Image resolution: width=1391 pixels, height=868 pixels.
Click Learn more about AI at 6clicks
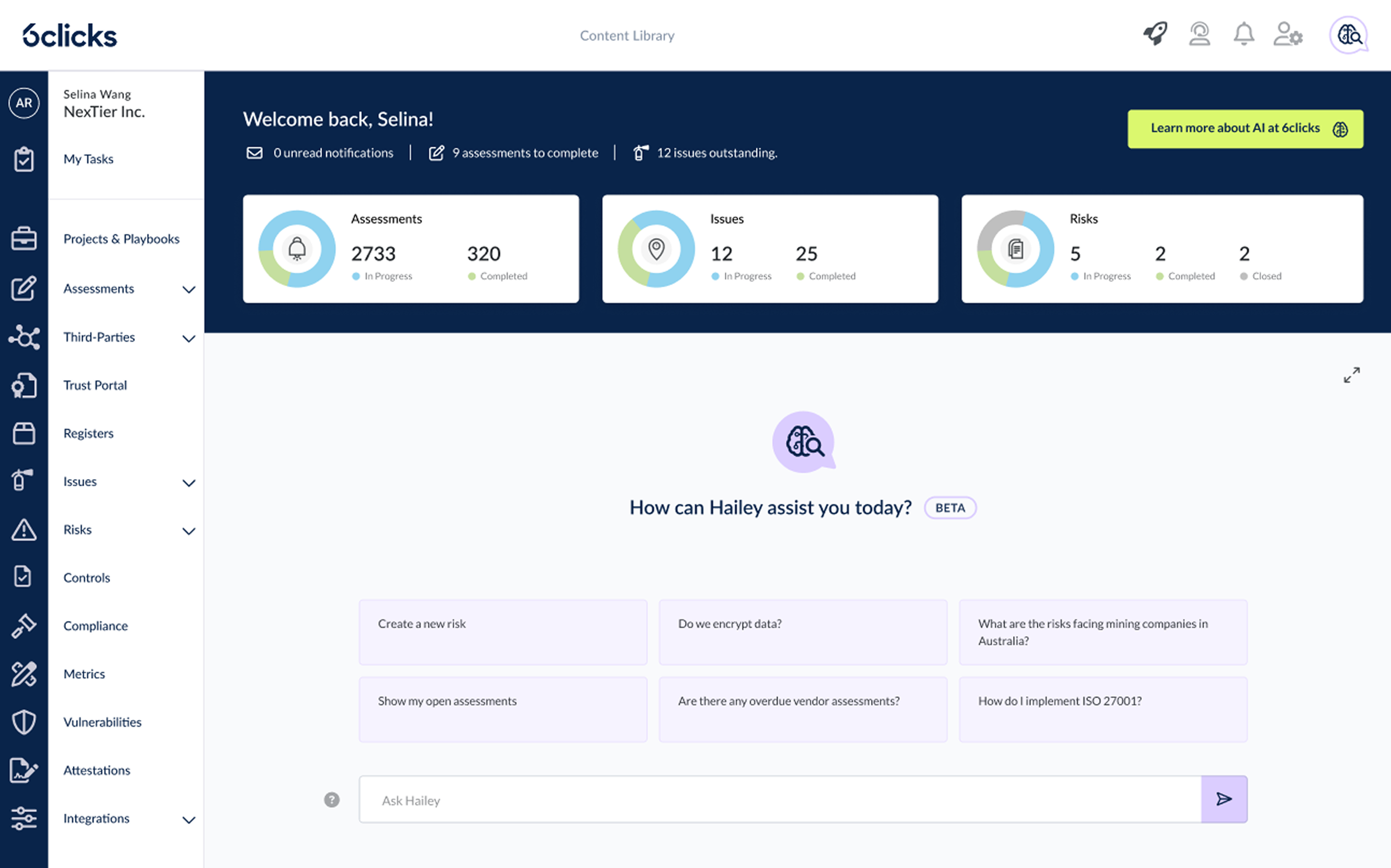coord(1244,129)
